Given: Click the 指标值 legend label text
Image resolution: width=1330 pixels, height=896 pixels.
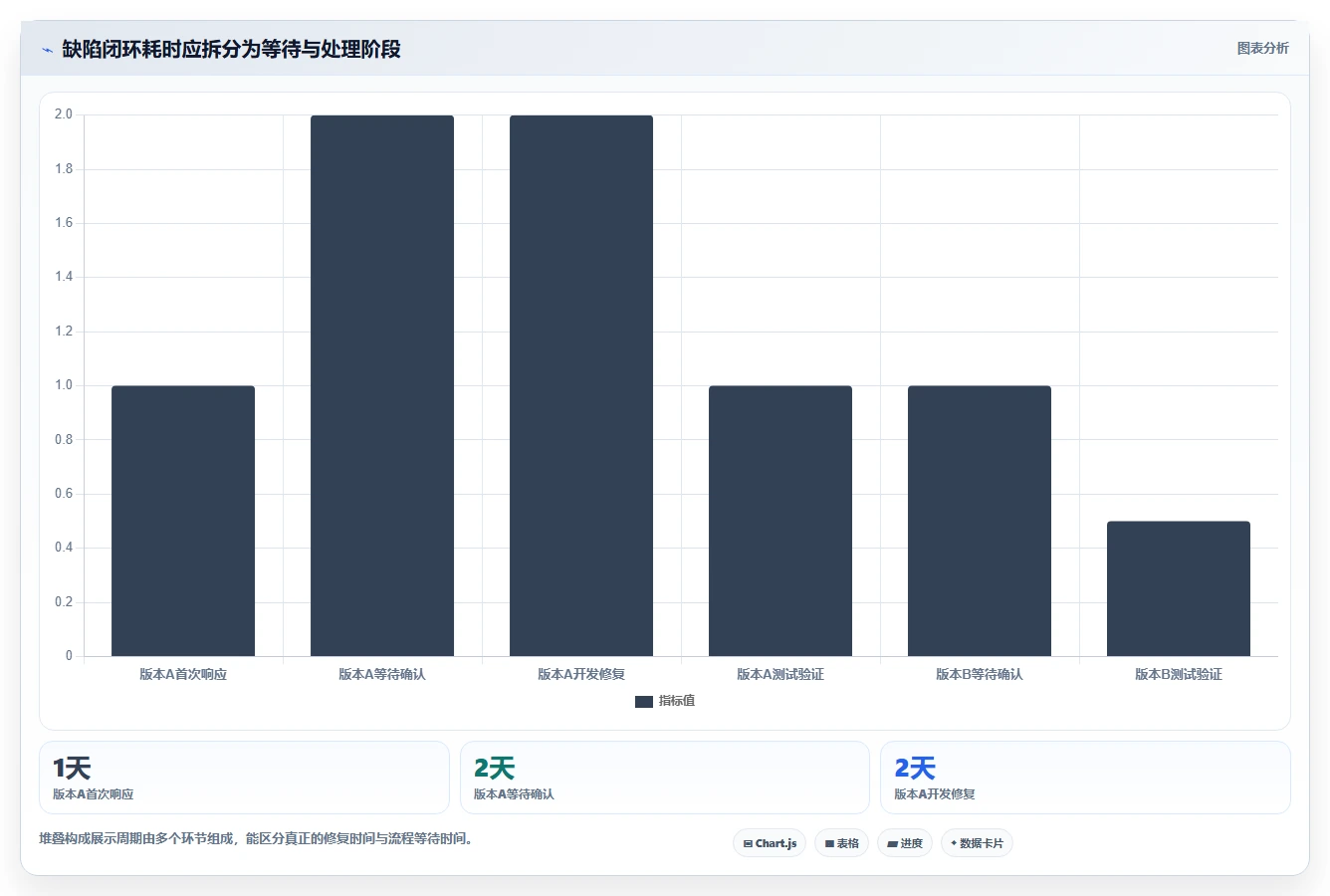Looking at the screenshot, I should [677, 701].
